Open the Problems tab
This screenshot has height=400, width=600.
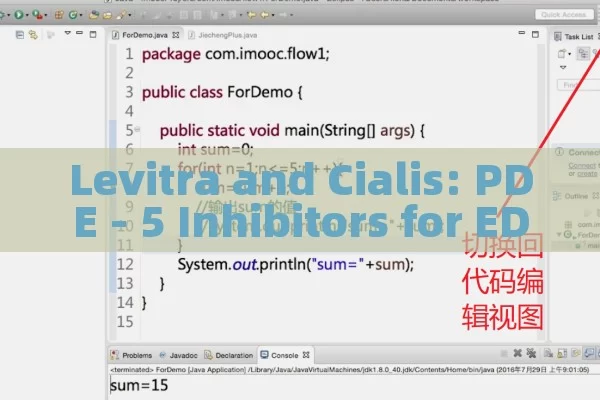(131, 355)
